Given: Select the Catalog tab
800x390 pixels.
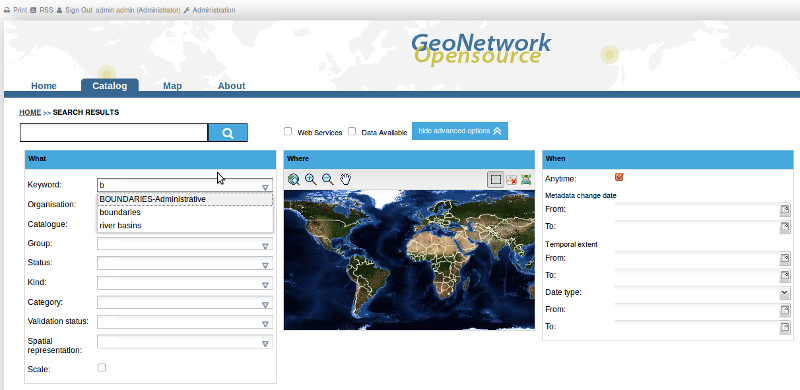Looking at the screenshot, I should tap(110, 86).
